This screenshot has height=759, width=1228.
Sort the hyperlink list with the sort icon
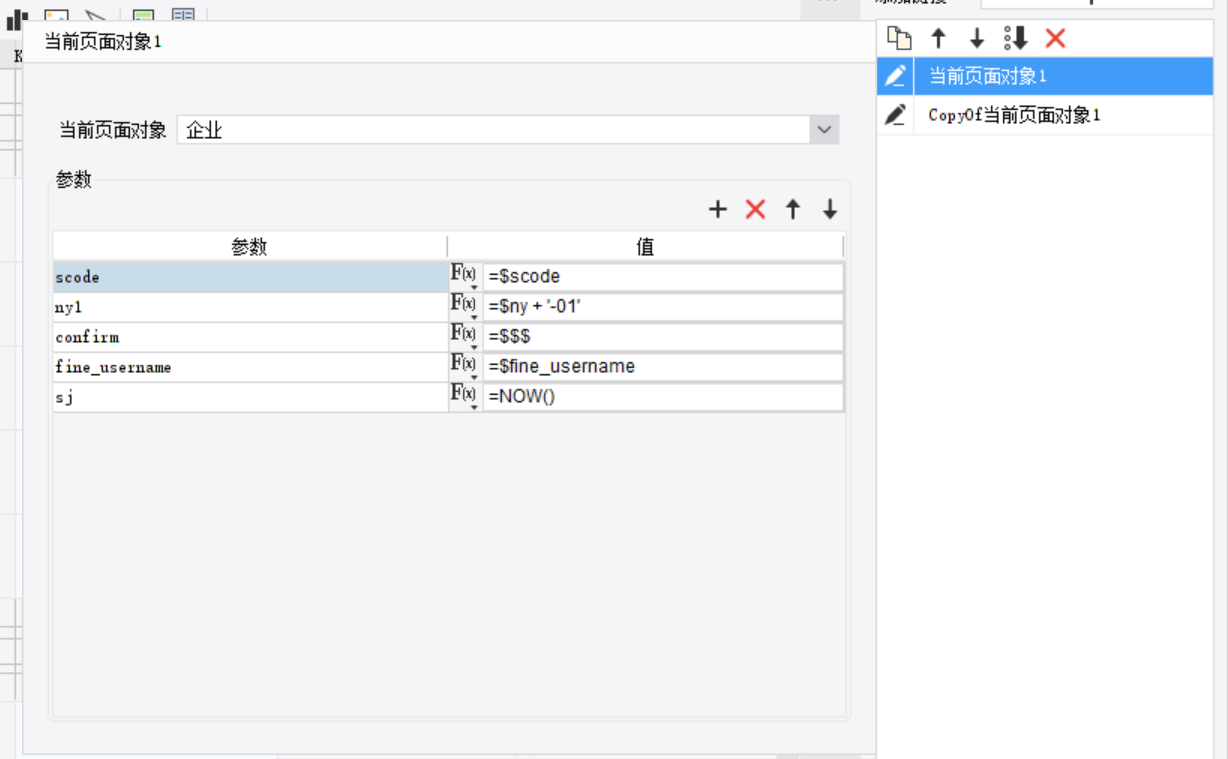[x=1016, y=39]
